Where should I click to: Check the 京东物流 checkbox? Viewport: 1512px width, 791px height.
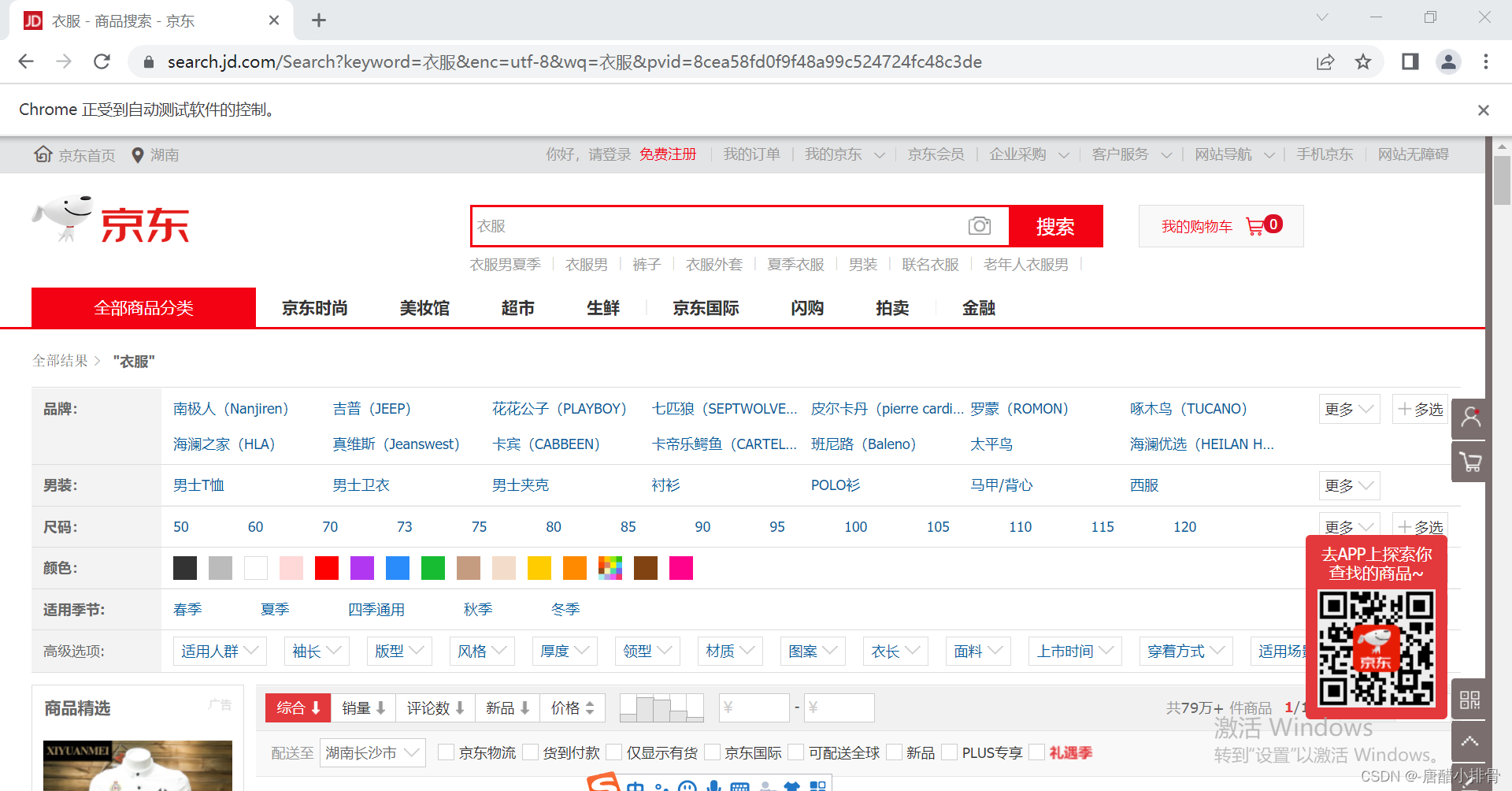pos(446,752)
